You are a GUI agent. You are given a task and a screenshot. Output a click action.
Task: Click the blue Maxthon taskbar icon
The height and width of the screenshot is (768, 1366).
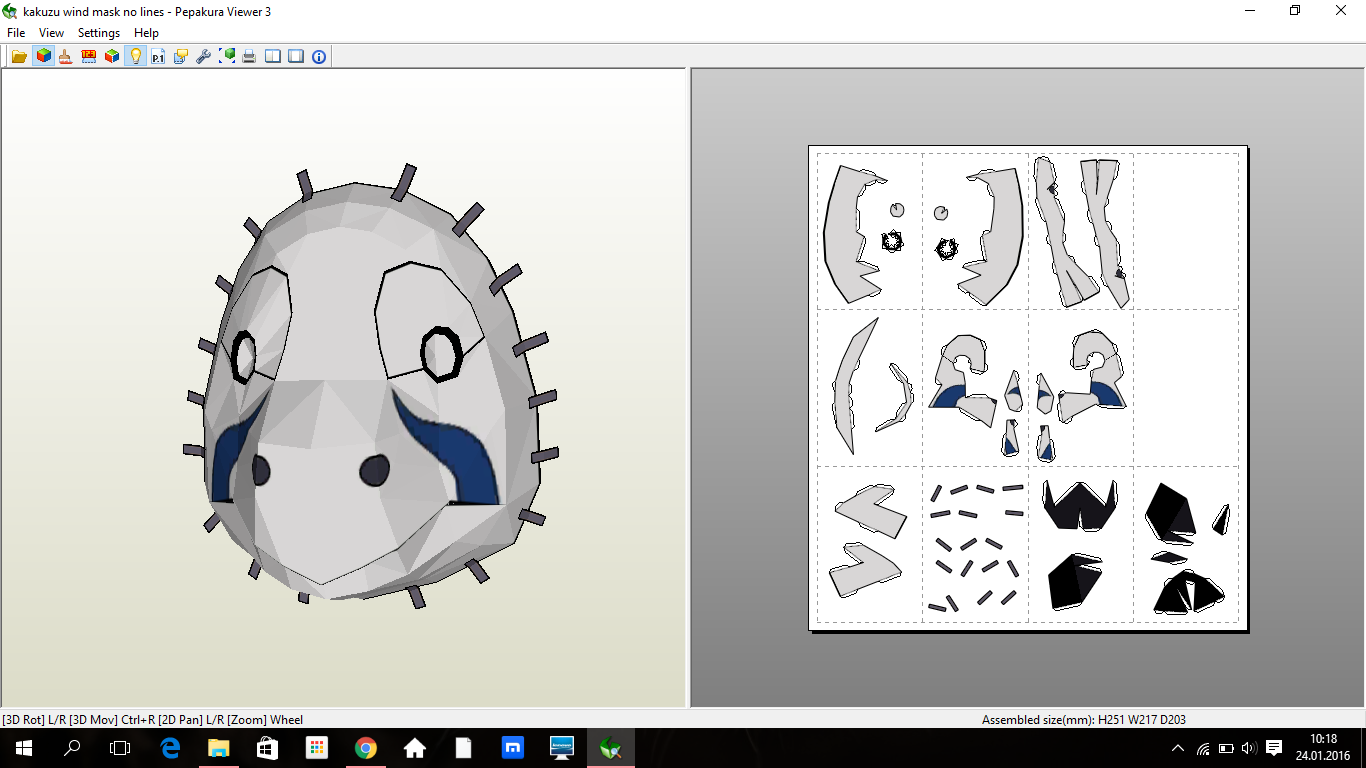point(512,748)
